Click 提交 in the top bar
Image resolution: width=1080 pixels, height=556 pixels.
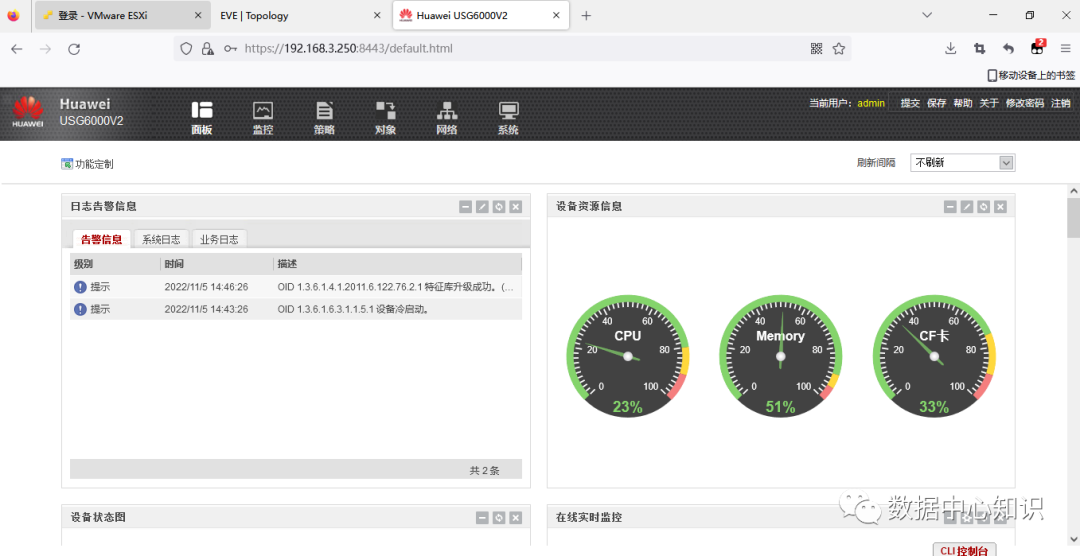(910, 103)
